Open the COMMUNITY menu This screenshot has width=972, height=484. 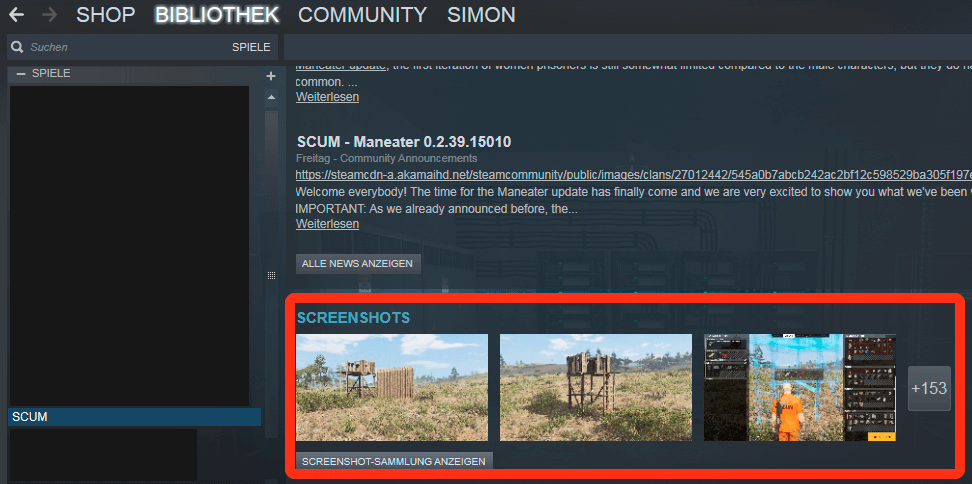click(x=363, y=15)
